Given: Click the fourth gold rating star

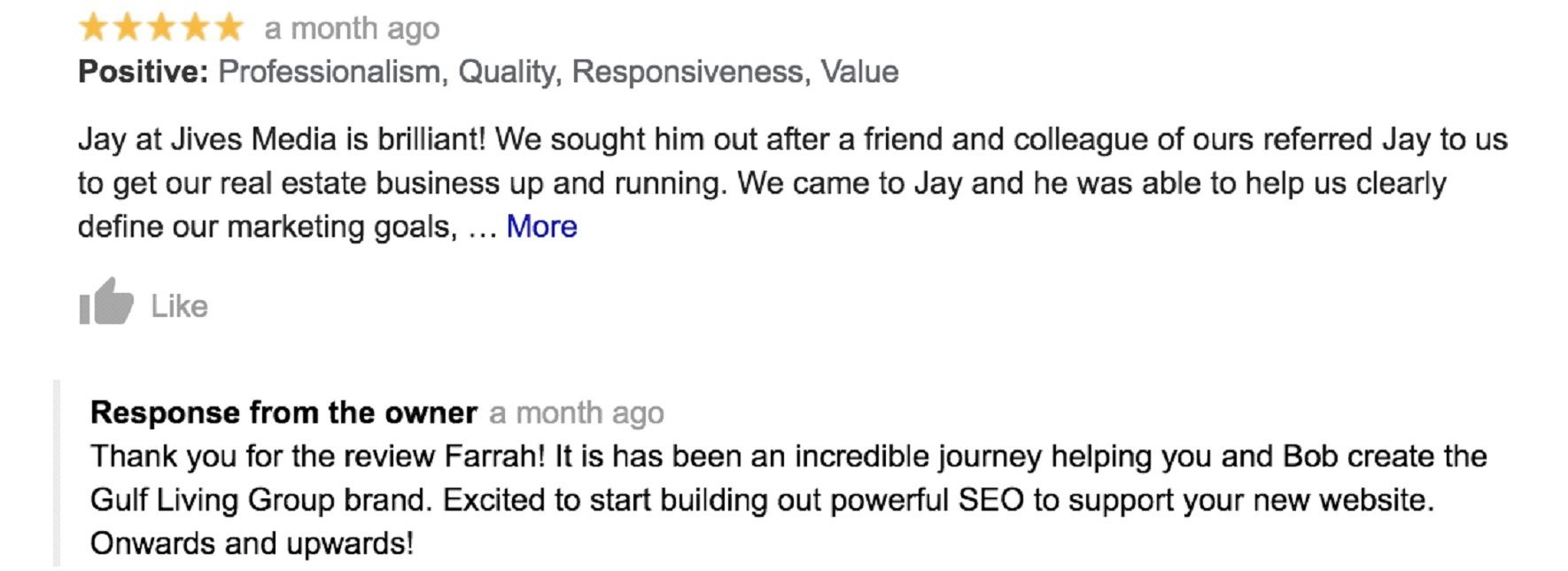Looking at the screenshot, I should pos(195,27).
